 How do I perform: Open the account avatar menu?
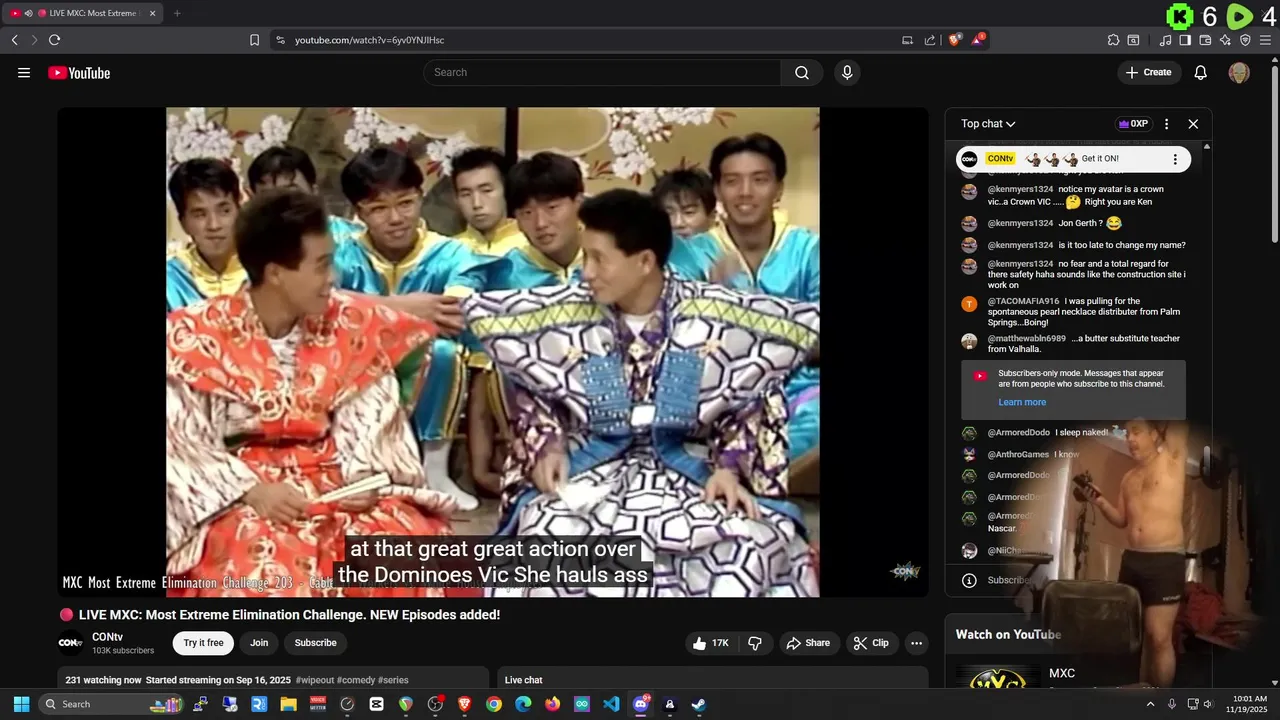(x=1239, y=72)
